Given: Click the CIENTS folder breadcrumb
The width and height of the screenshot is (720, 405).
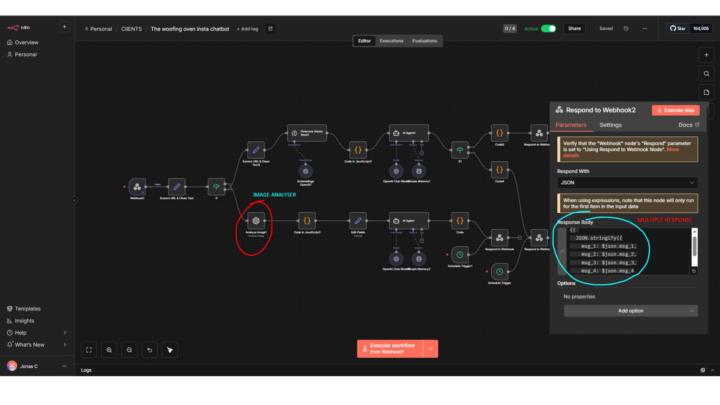Looking at the screenshot, I should tap(131, 29).
